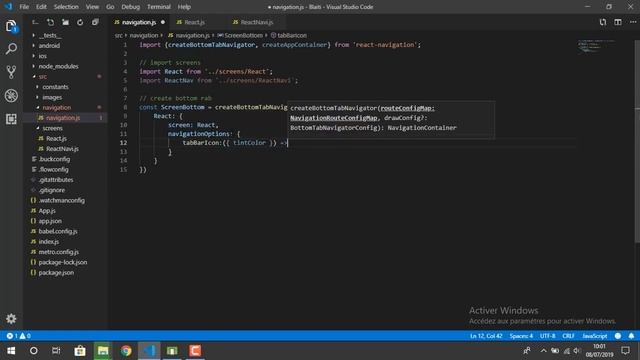Refresh the explorer tree
Screen dimensions: 640x360
coord(80,22)
